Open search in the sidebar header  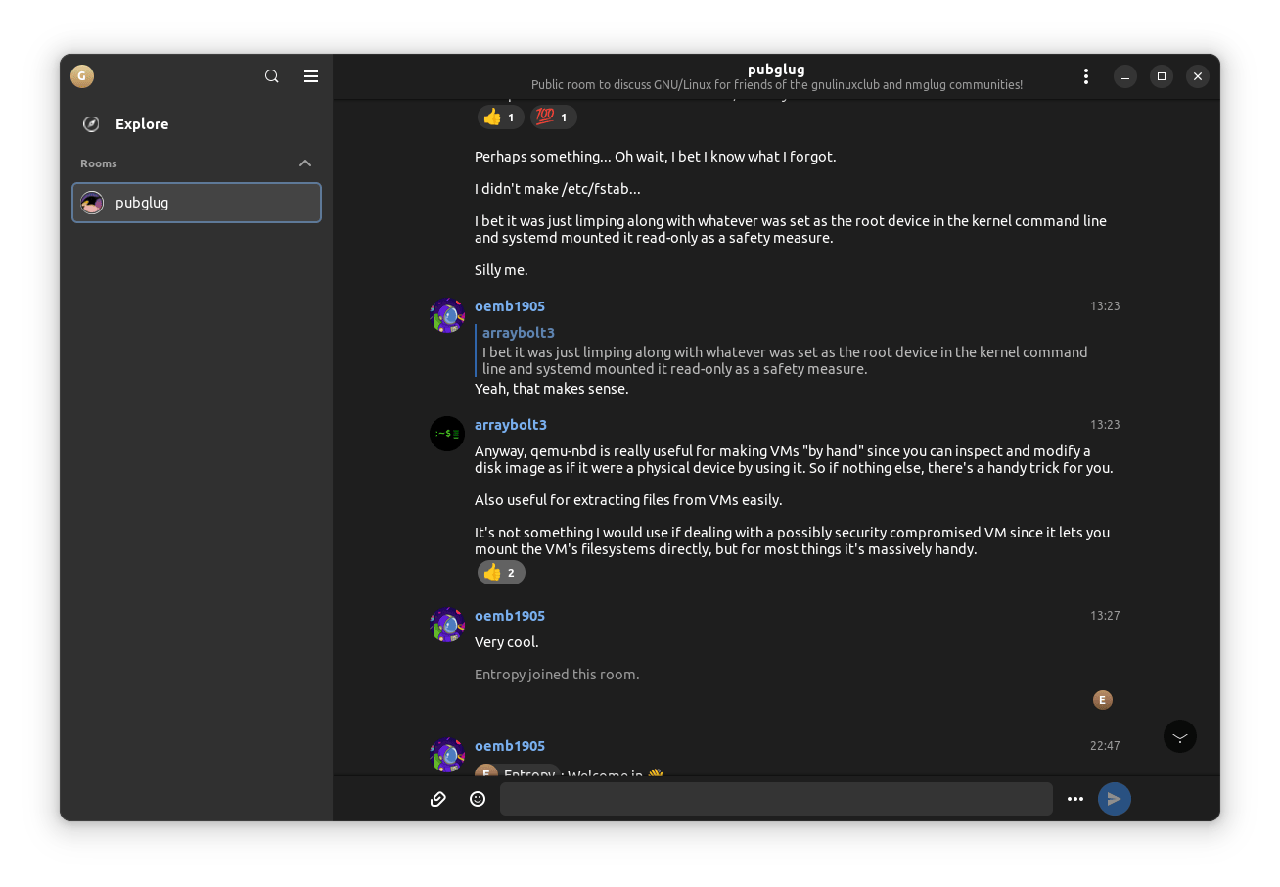(x=271, y=76)
